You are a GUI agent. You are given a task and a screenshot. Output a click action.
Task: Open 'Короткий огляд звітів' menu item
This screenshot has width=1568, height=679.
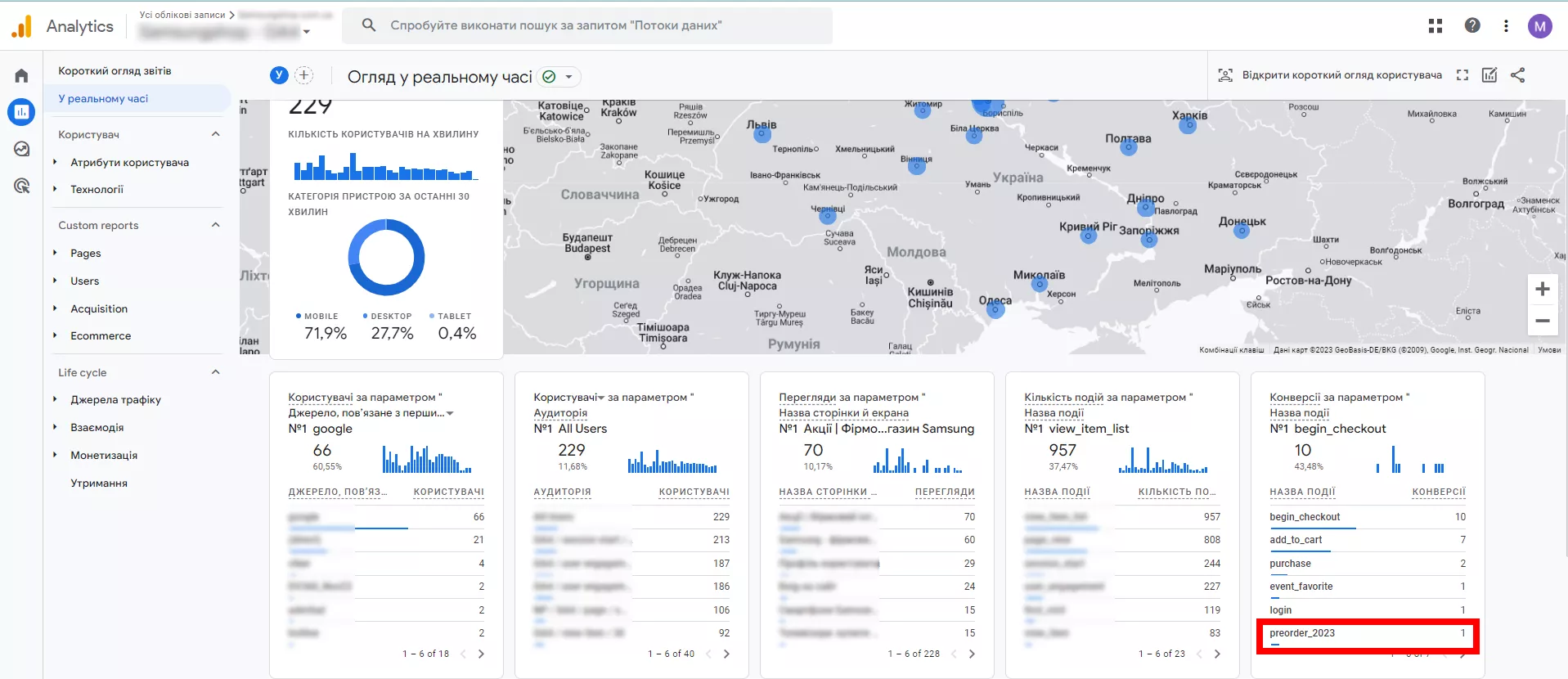[115, 71]
